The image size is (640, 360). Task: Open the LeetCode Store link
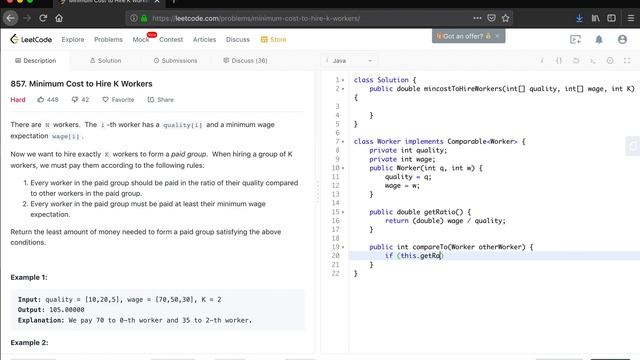[x=273, y=39]
